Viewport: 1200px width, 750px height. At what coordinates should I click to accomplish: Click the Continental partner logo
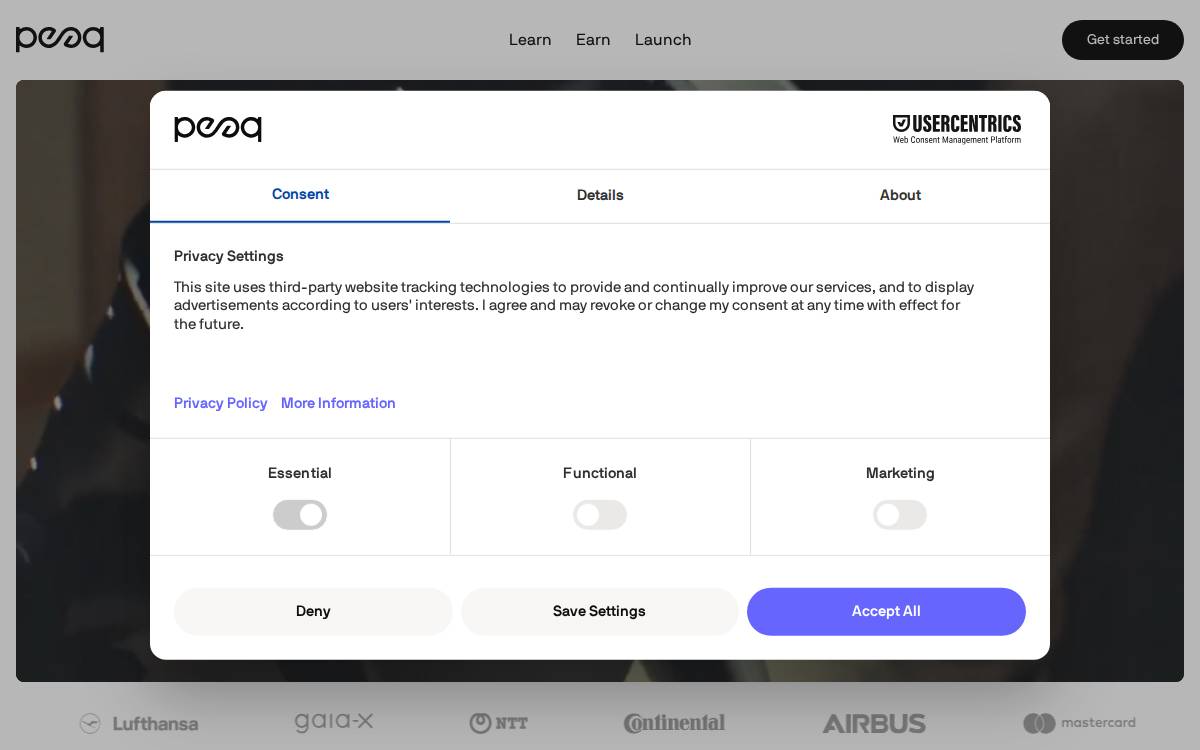(x=674, y=723)
